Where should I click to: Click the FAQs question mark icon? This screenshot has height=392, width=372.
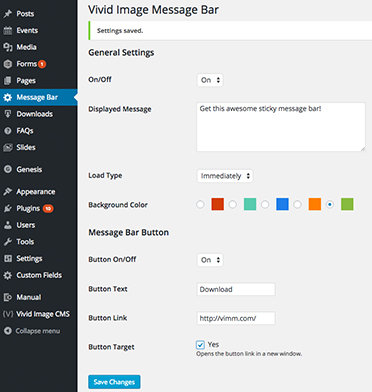[x=8, y=131]
